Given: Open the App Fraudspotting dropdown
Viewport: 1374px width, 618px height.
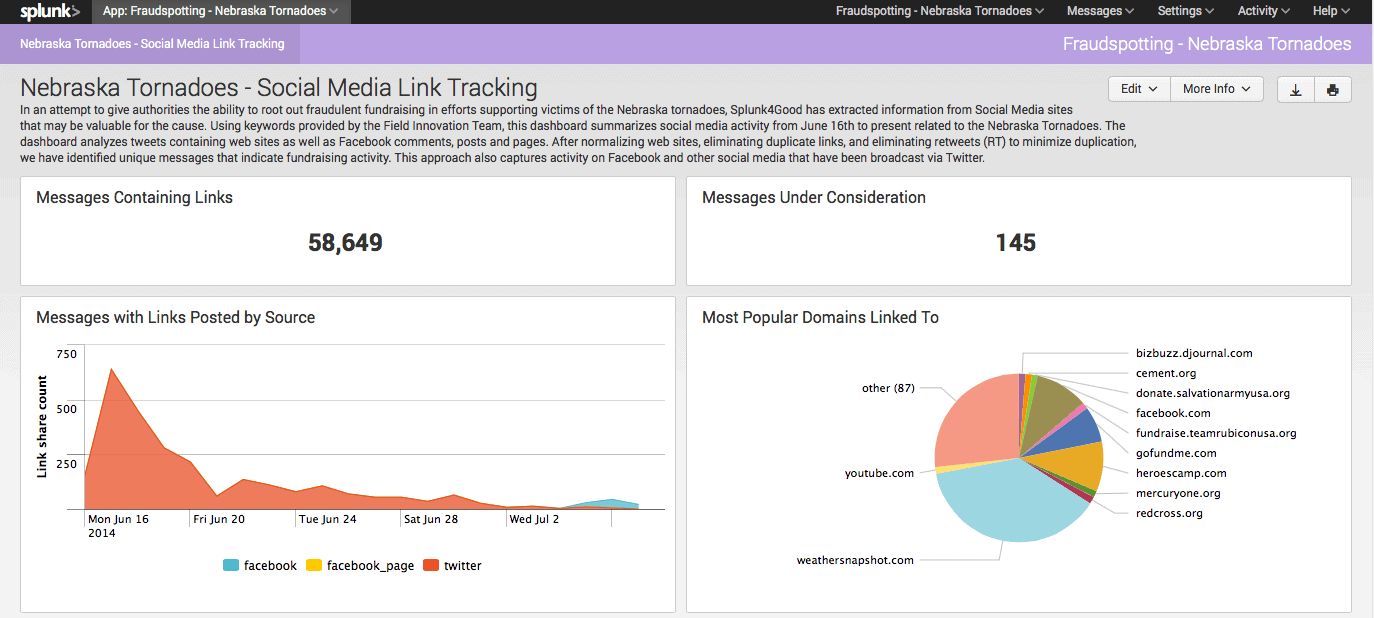Looking at the screenshot, I should click(220, 12).
